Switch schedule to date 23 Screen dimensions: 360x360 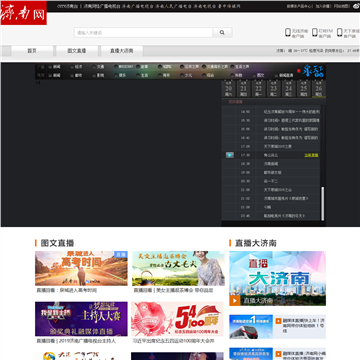[273, 89]
